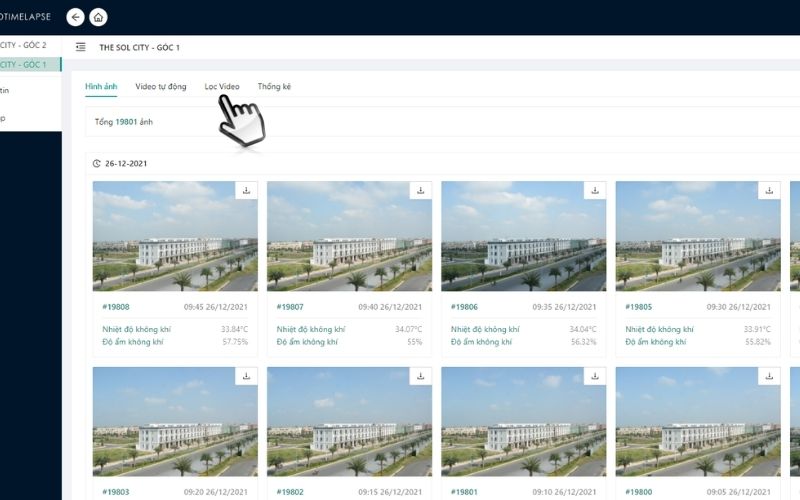Open thumbnail of image #19801
This screenshot has width=800, height=500.
523,421
